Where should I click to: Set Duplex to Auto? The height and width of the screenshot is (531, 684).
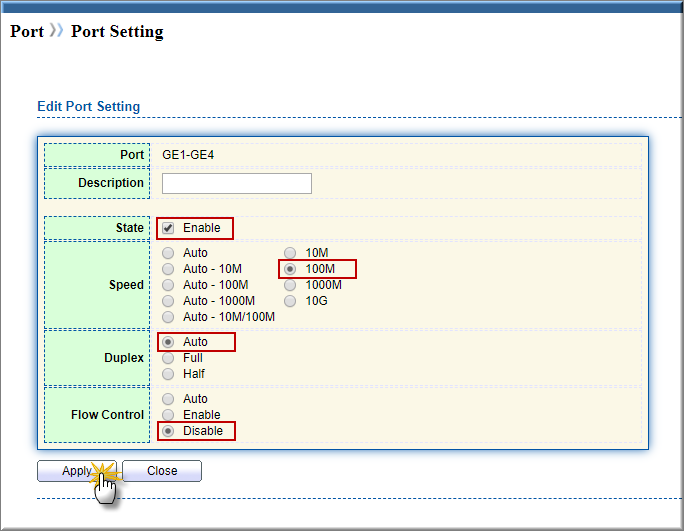tap(168, 342)
